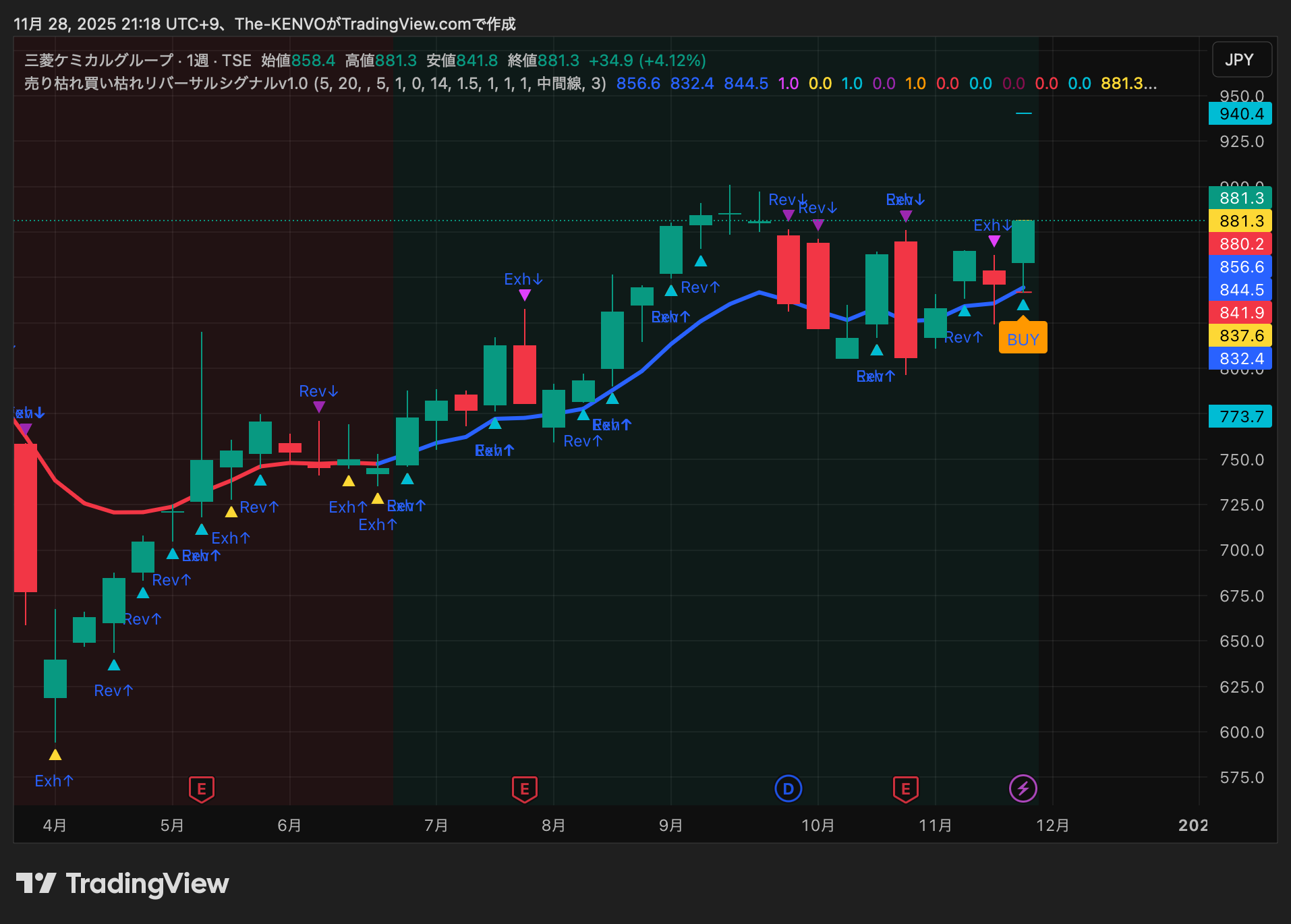This screenshot has height=924, width=1291.
Task: Click the 7月 label on time axis
Action: pos(436,826)
